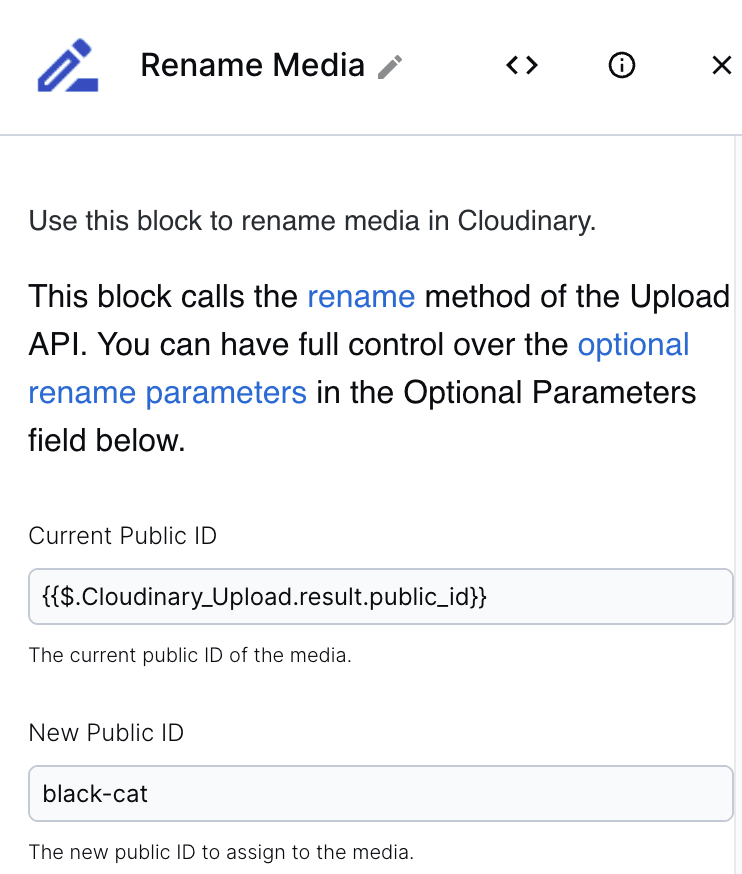Open the "rename parameters" link

point(168,392)
